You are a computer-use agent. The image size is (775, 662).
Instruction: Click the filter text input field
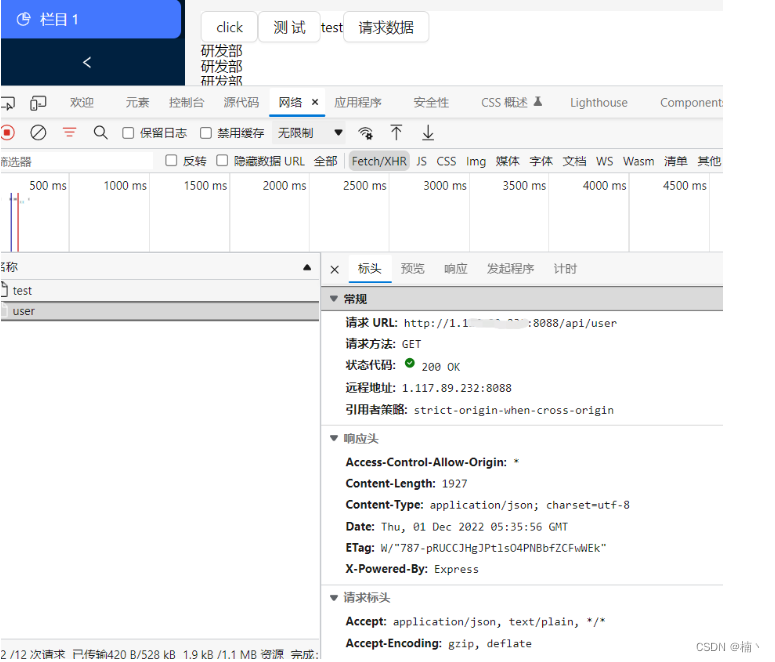point(77,162)
